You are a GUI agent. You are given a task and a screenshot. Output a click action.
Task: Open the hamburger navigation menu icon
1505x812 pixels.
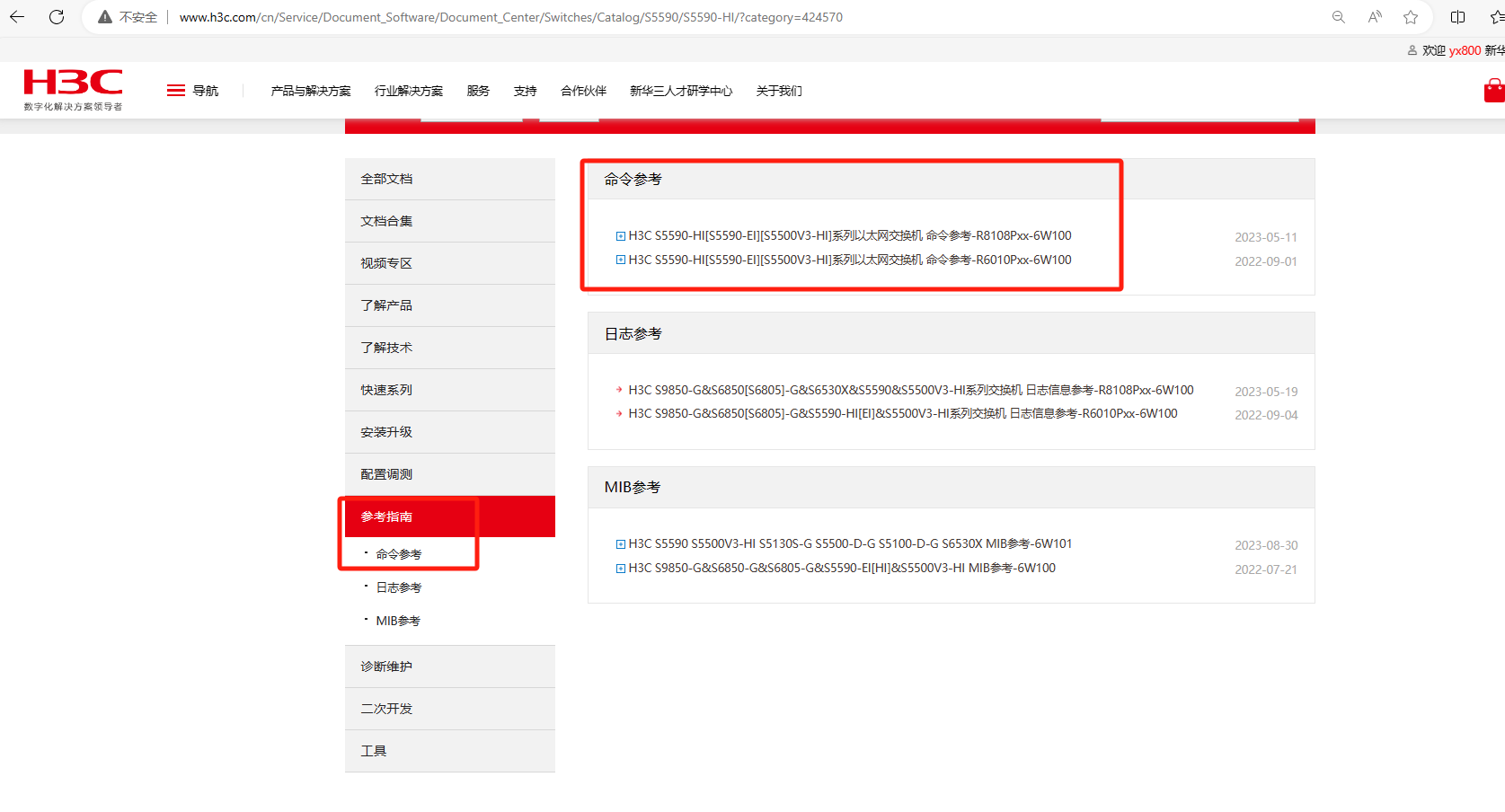[x=176, y=91]
